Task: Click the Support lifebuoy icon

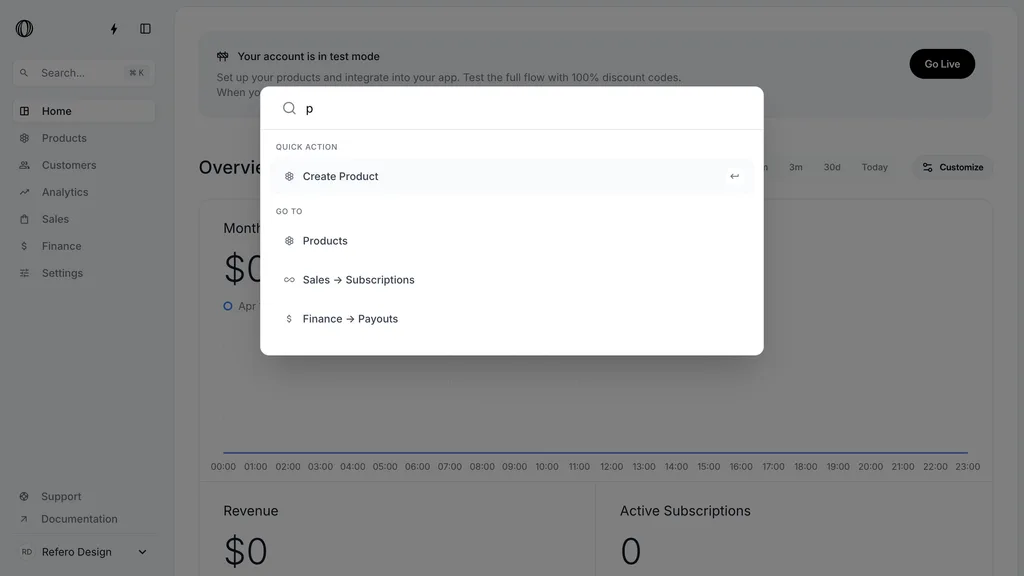Action: pos(24,496)
